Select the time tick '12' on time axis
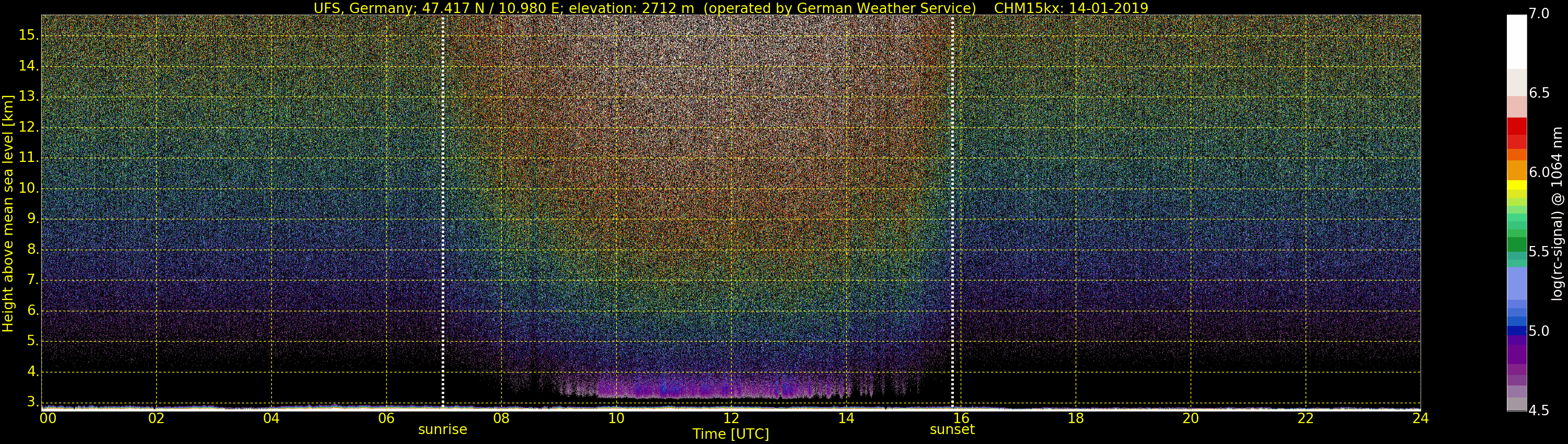The width and height of the screenshot is (1568, 444). coord(731,418)
